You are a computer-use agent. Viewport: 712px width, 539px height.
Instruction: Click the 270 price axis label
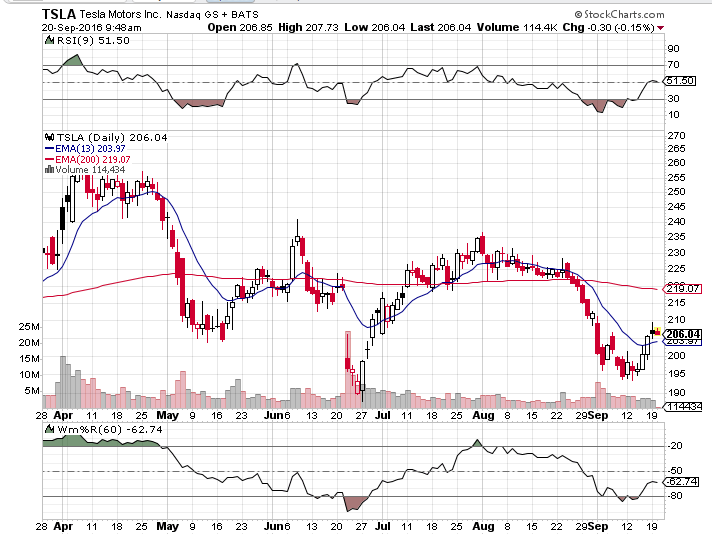pos(676,136)
